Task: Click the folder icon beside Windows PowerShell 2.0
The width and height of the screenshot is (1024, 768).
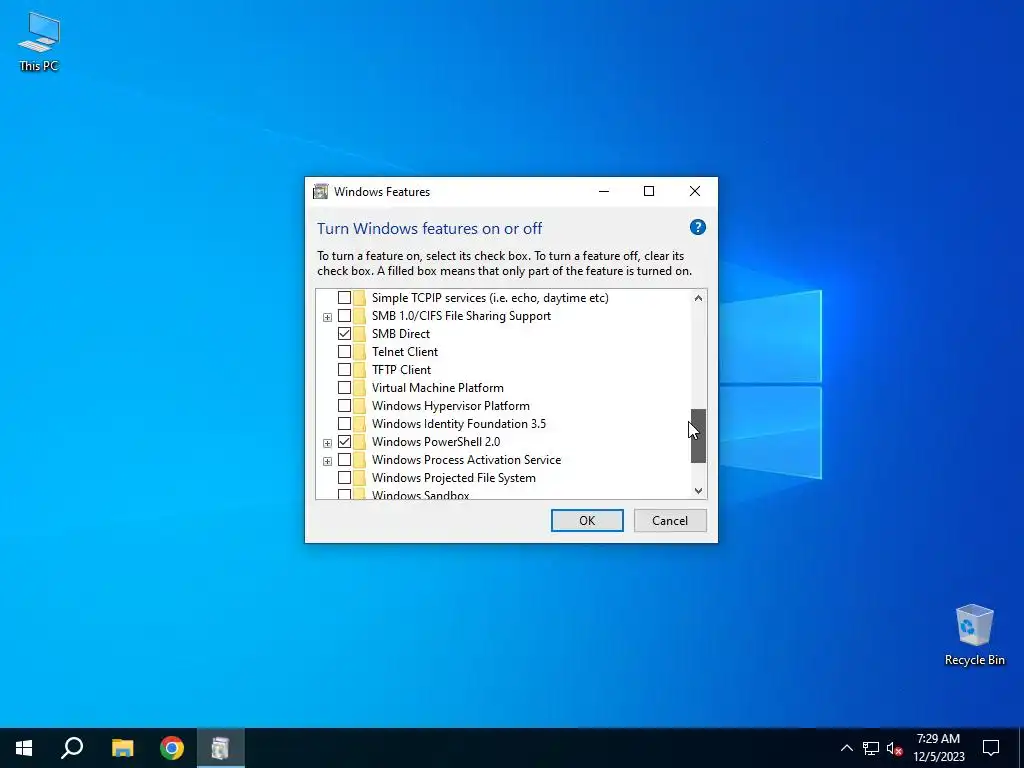Action: [x=360, y=441]
